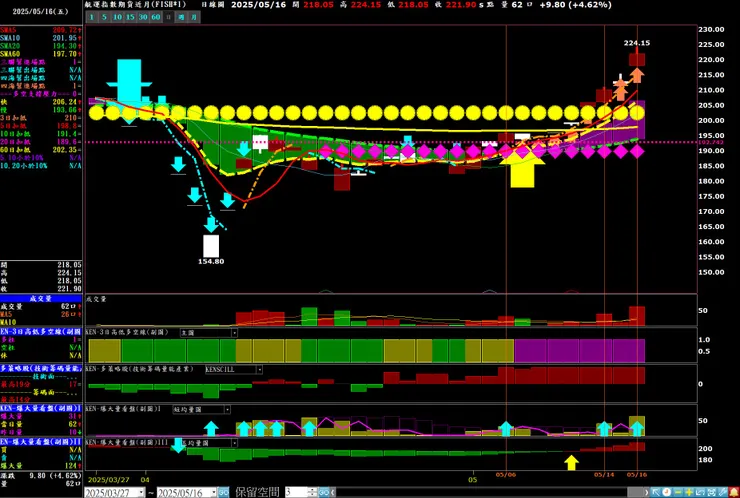Click the date 2025/05/16(五) at top left

pyautogui.click(x=41, y=12)
